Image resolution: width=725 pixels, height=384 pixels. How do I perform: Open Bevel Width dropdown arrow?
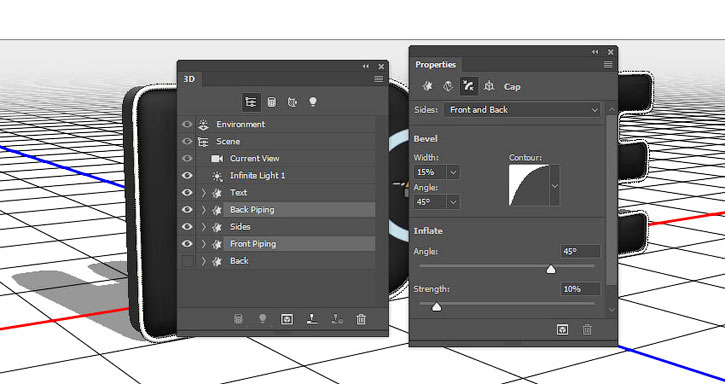453,172
